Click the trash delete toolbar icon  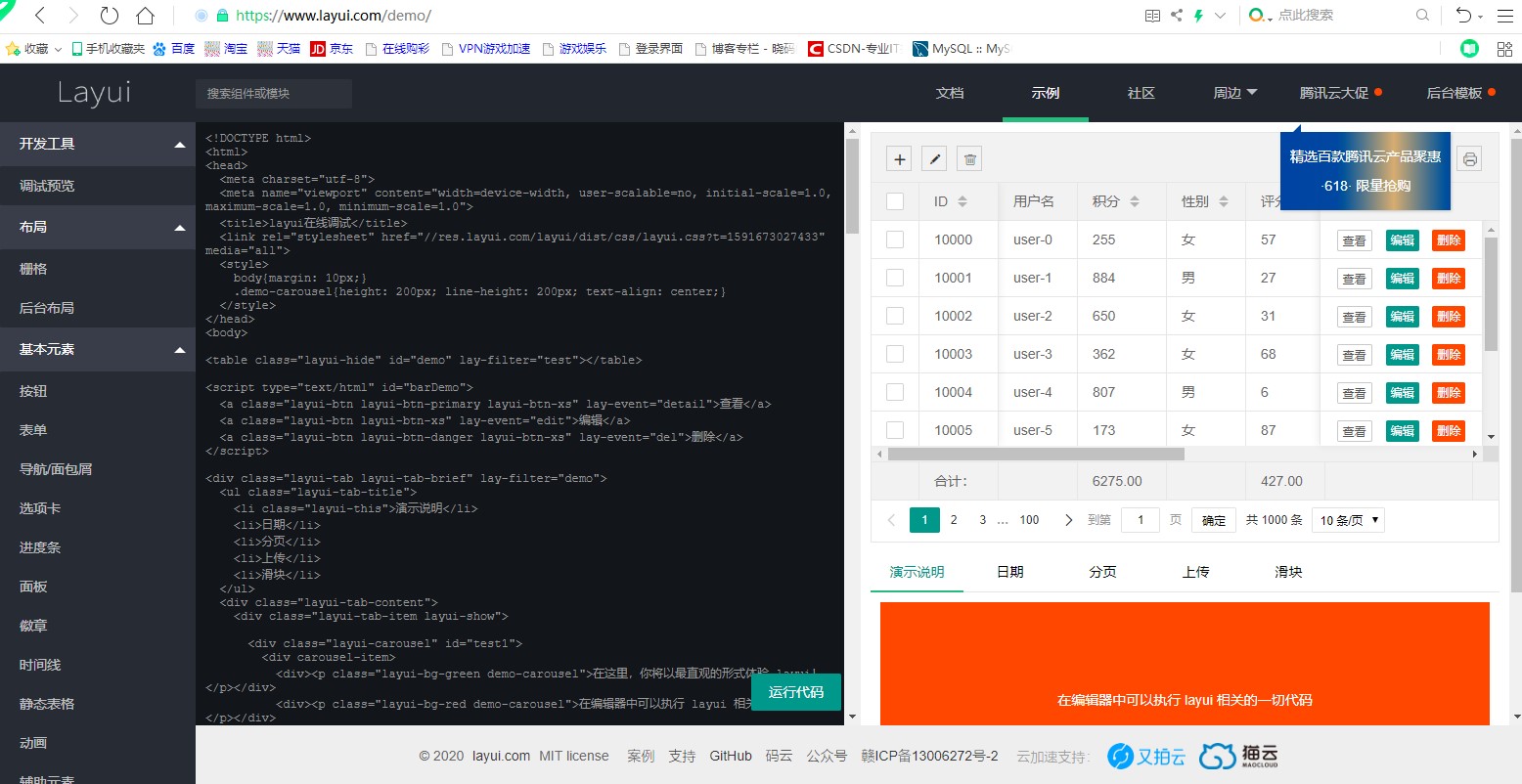coord(969,159)
